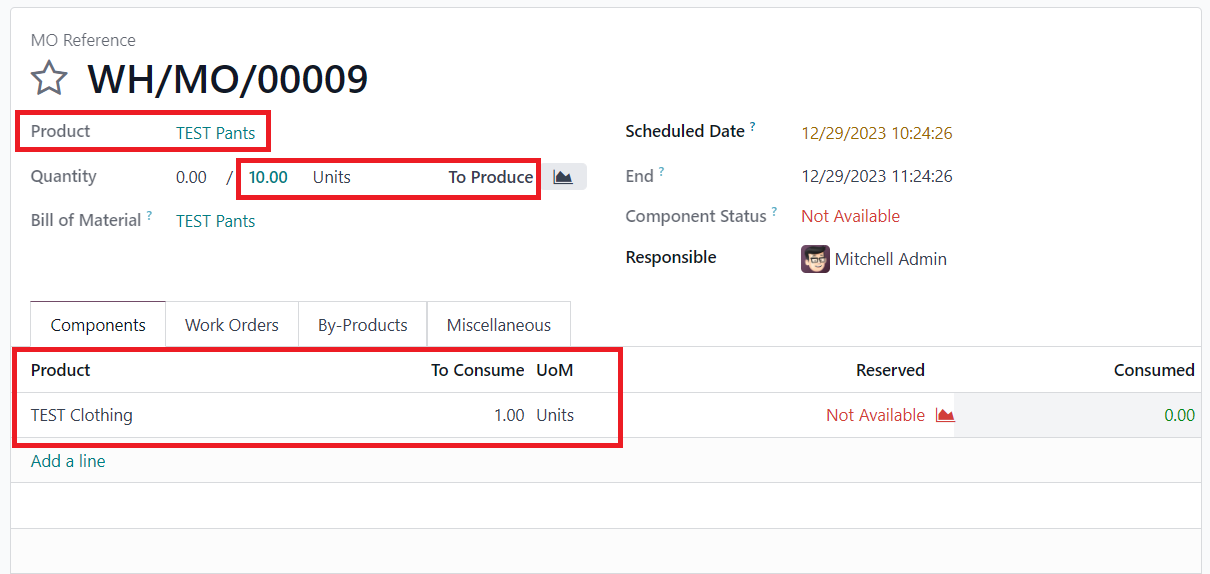The image size is (1210, 574).
Task: Select the Miscellaneous tab
Action: tap(499, 325)
